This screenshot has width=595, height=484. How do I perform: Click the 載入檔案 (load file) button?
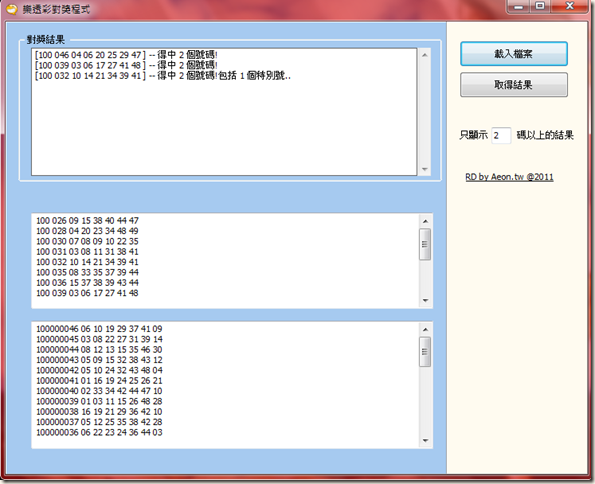point(514,54)
